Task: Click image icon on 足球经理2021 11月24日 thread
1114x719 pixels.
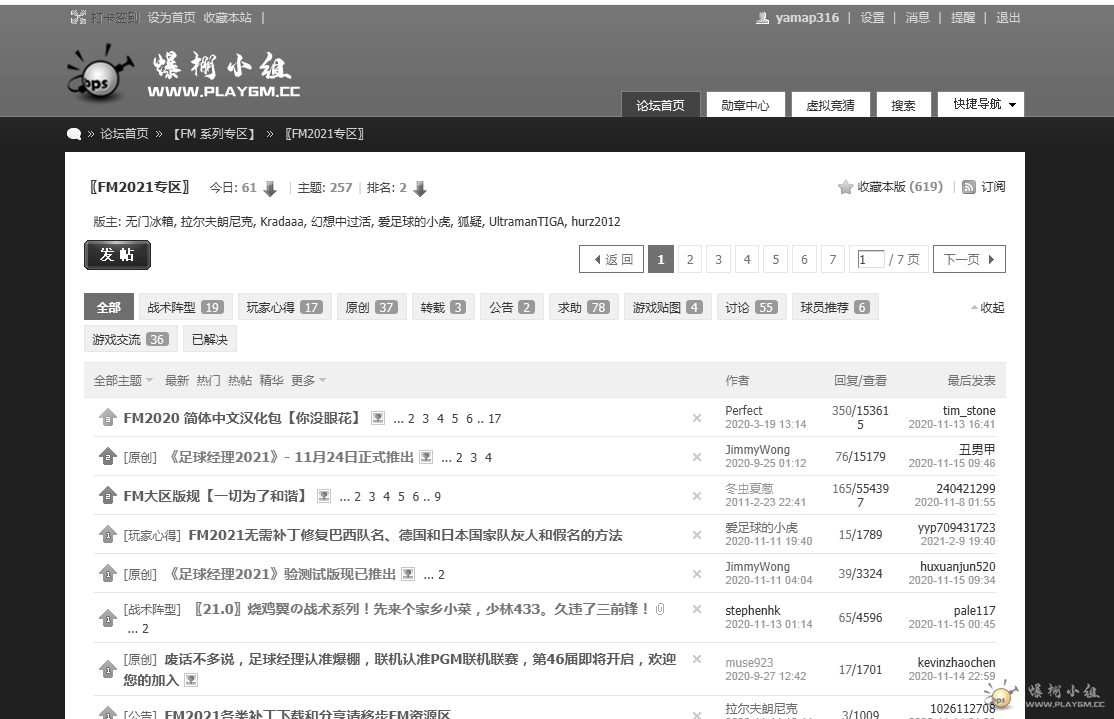Action: 426,457
